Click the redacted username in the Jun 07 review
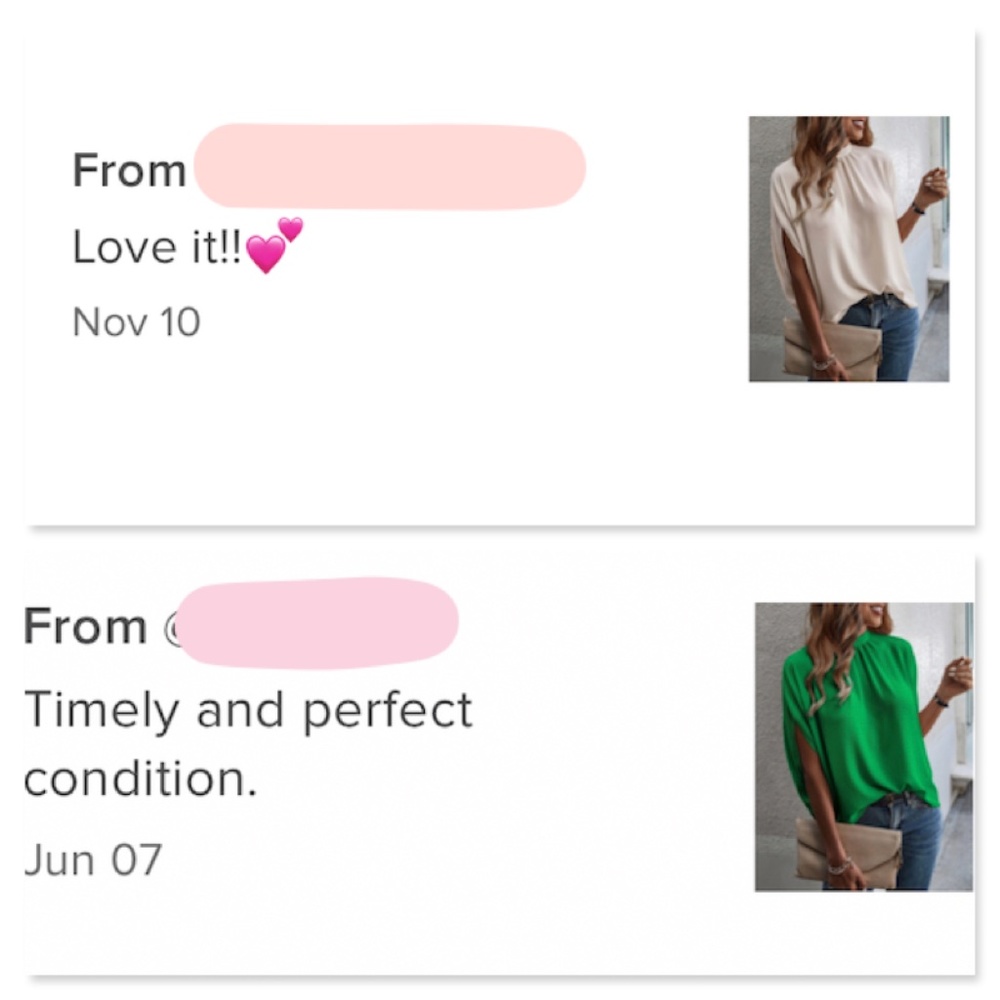Viewport: 1000px width, 1000px height. (320, 624)
